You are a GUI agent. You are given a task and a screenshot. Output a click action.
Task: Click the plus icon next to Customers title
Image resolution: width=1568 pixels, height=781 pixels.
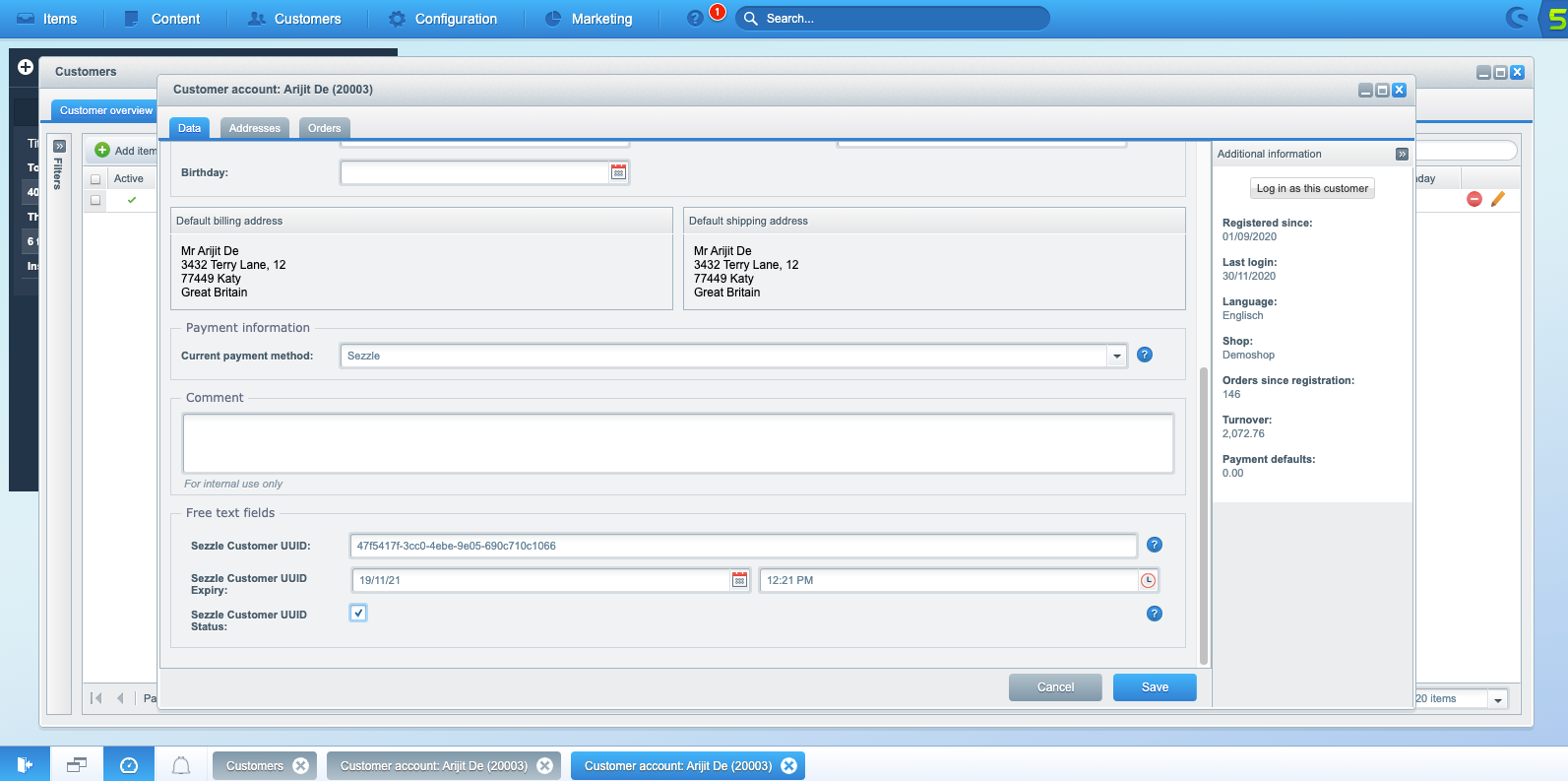tap(26, 67)
